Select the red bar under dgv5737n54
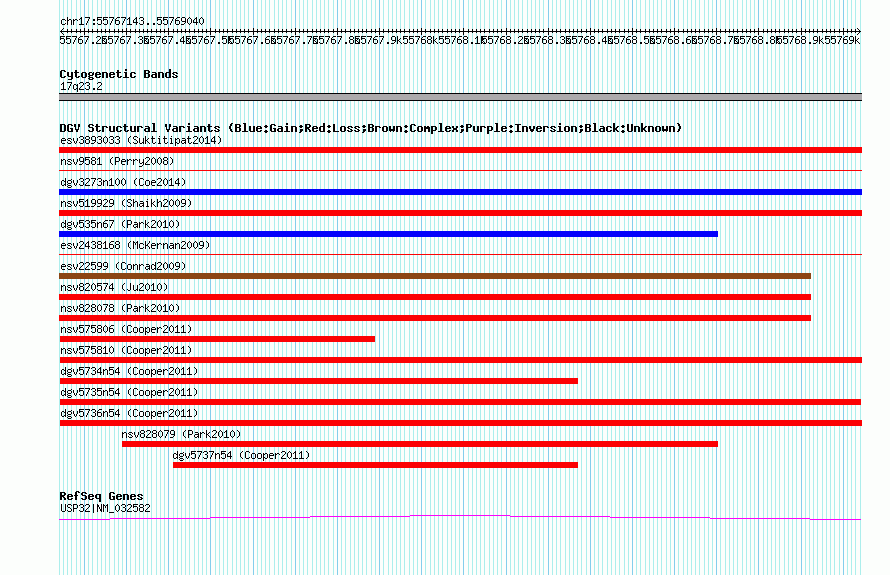 (375, 465)
